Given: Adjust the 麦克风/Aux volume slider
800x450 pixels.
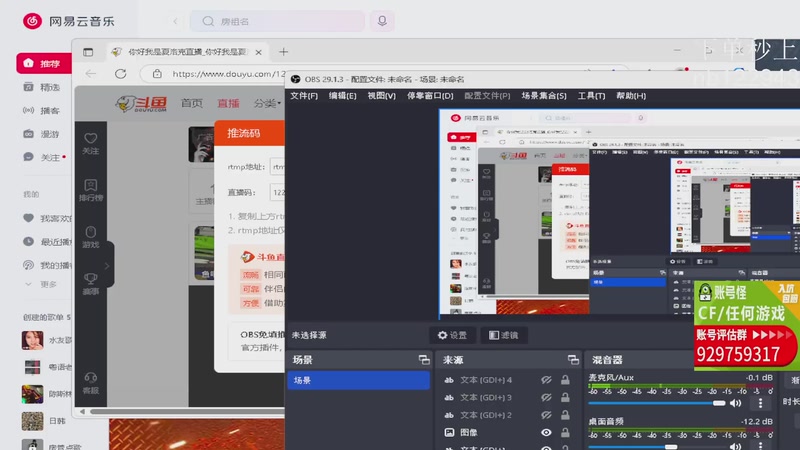Looking at the screenshot, I should pos(657,403).
